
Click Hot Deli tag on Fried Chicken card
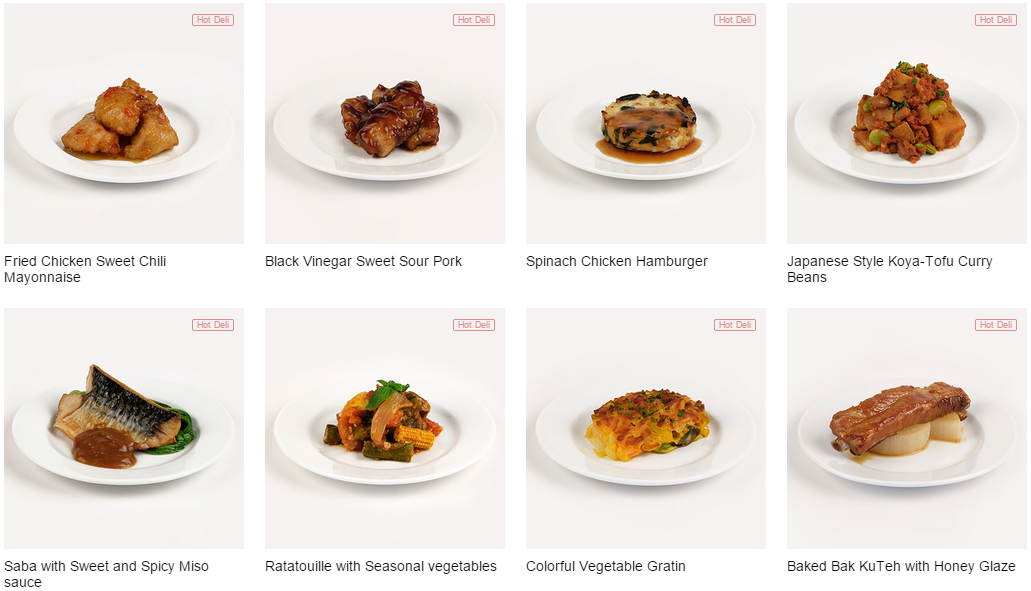213,20
